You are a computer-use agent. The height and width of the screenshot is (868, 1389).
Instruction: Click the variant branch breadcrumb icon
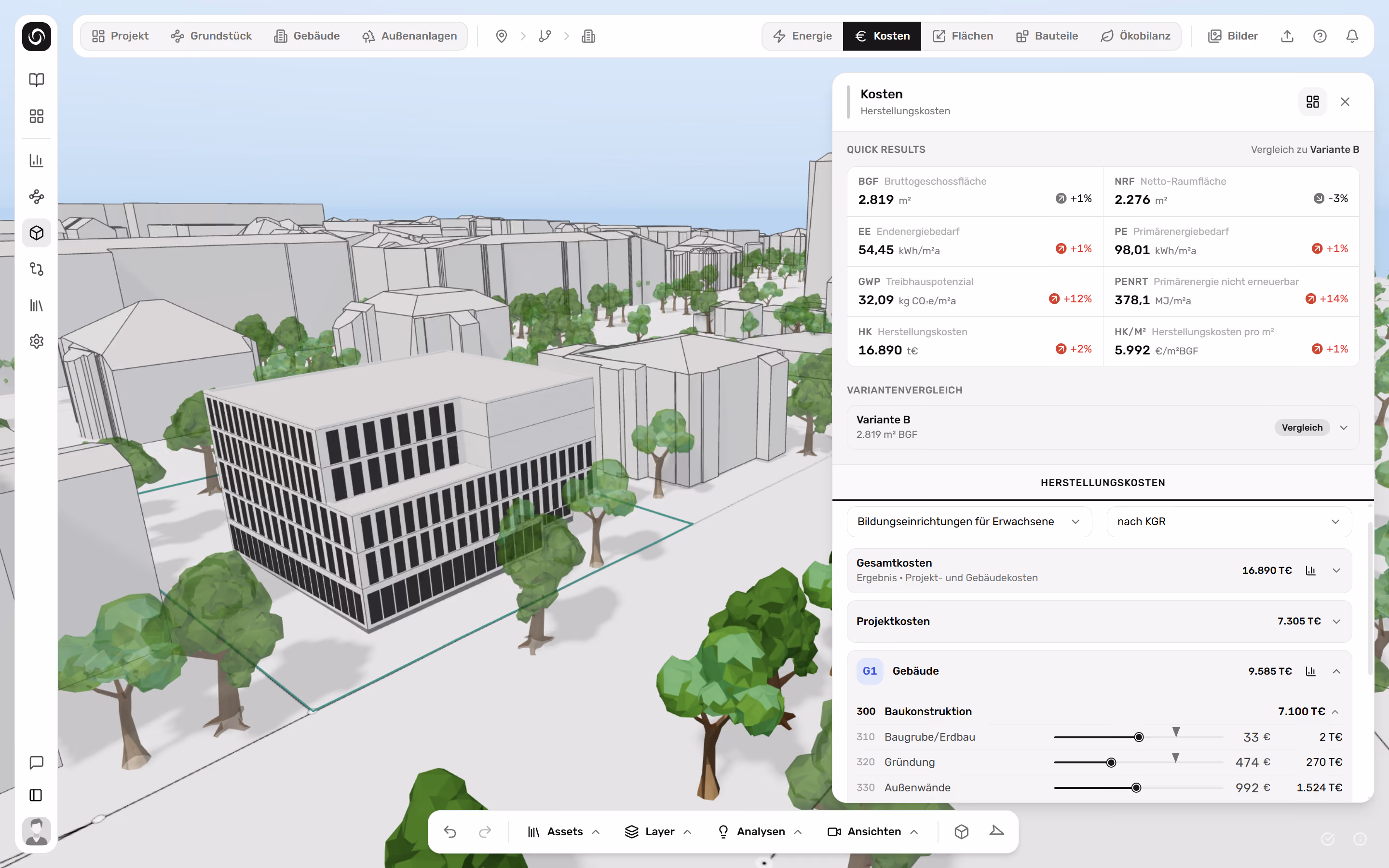(x=545, y=36)
